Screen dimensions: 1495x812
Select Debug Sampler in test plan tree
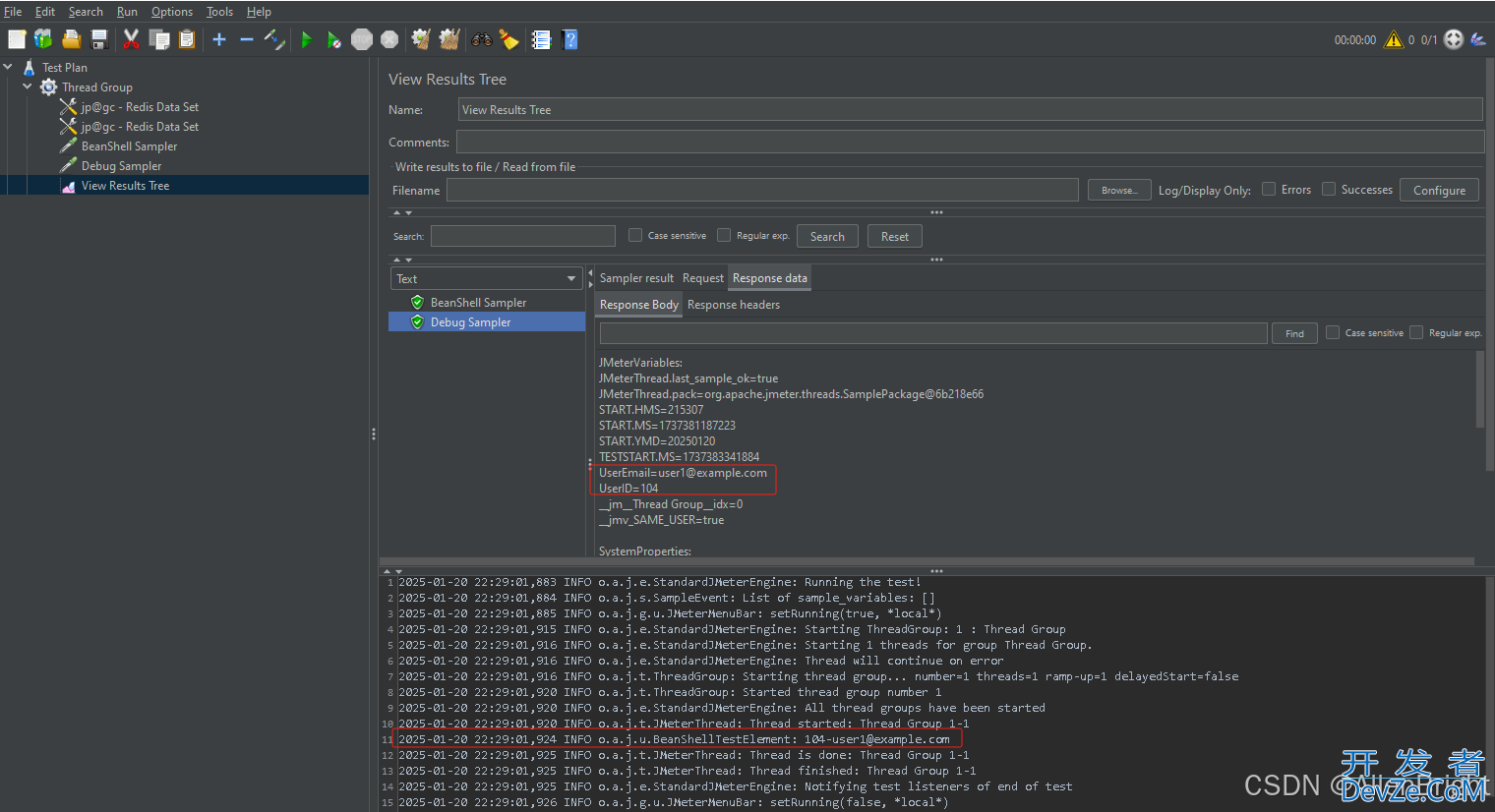(121, 165)
